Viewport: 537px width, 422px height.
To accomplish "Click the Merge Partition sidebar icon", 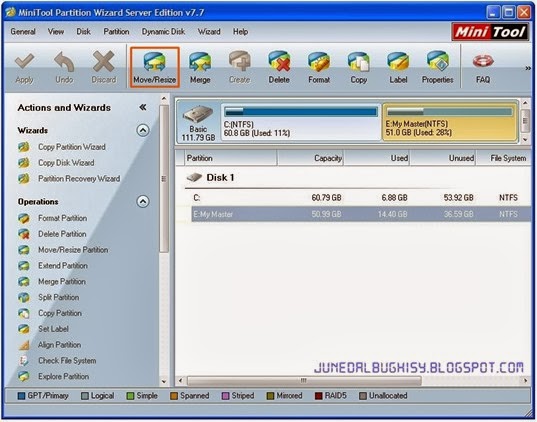I will 24,282.
